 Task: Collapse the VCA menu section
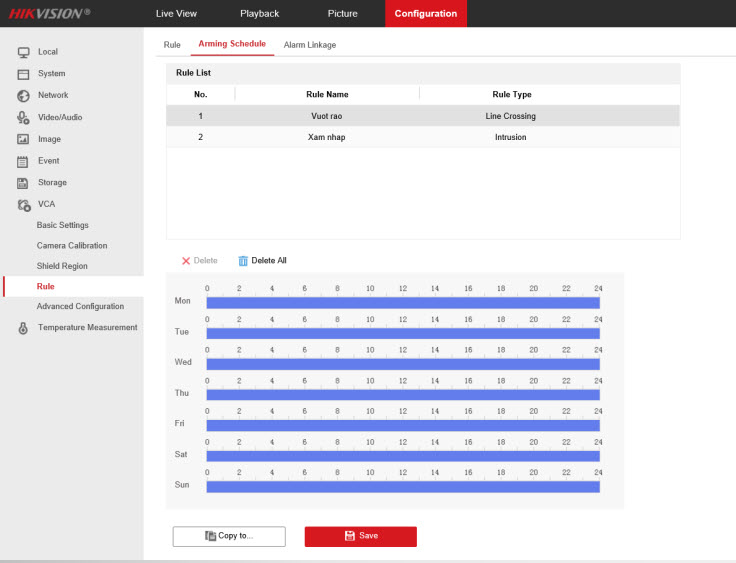pyautogui.click(x=46, y=205)
